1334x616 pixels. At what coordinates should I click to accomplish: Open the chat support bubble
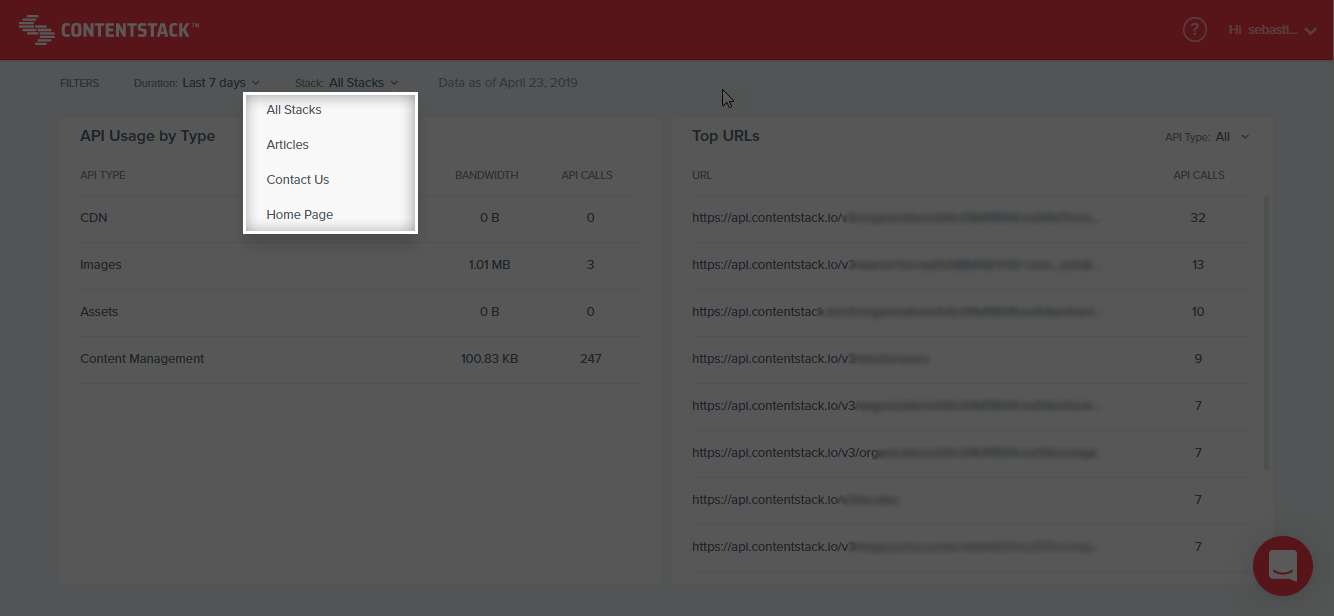[x=1282, y=566]
